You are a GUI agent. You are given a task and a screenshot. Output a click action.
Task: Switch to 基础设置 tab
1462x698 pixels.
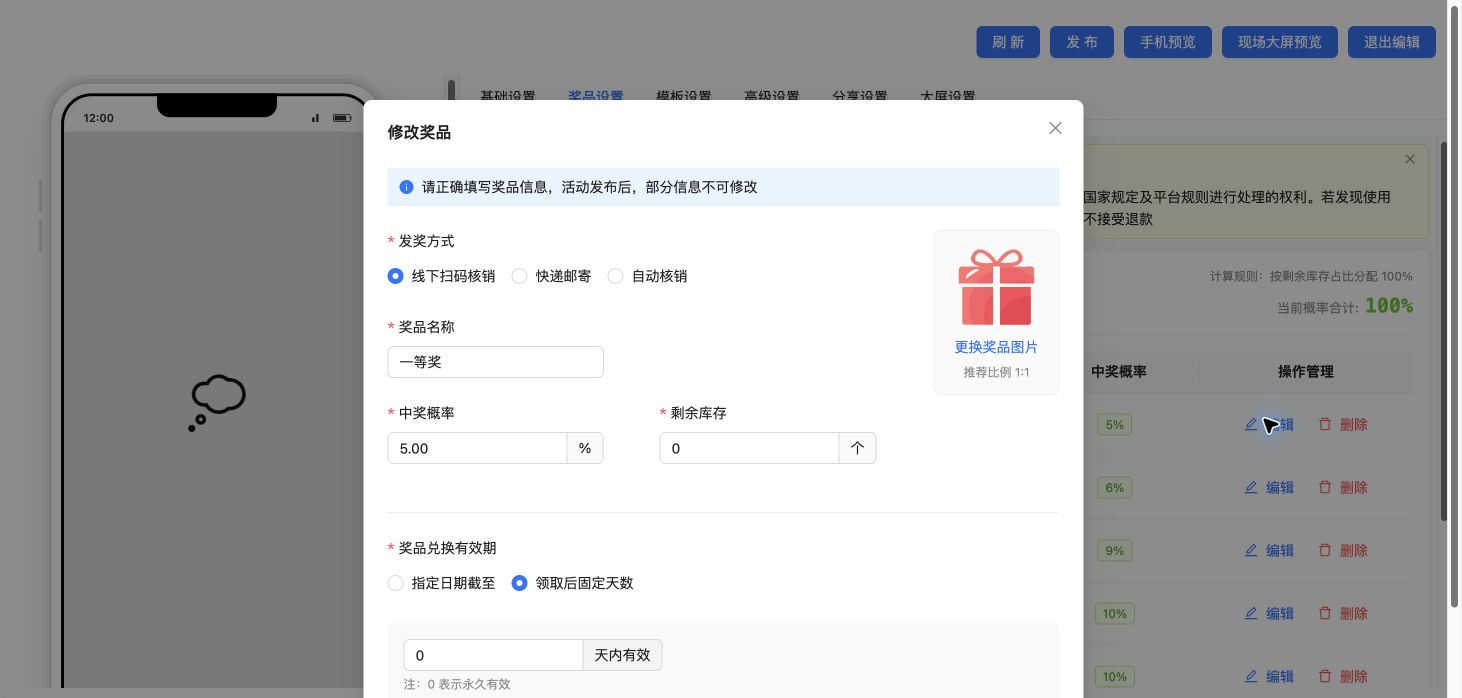click(x=508, y=96)
